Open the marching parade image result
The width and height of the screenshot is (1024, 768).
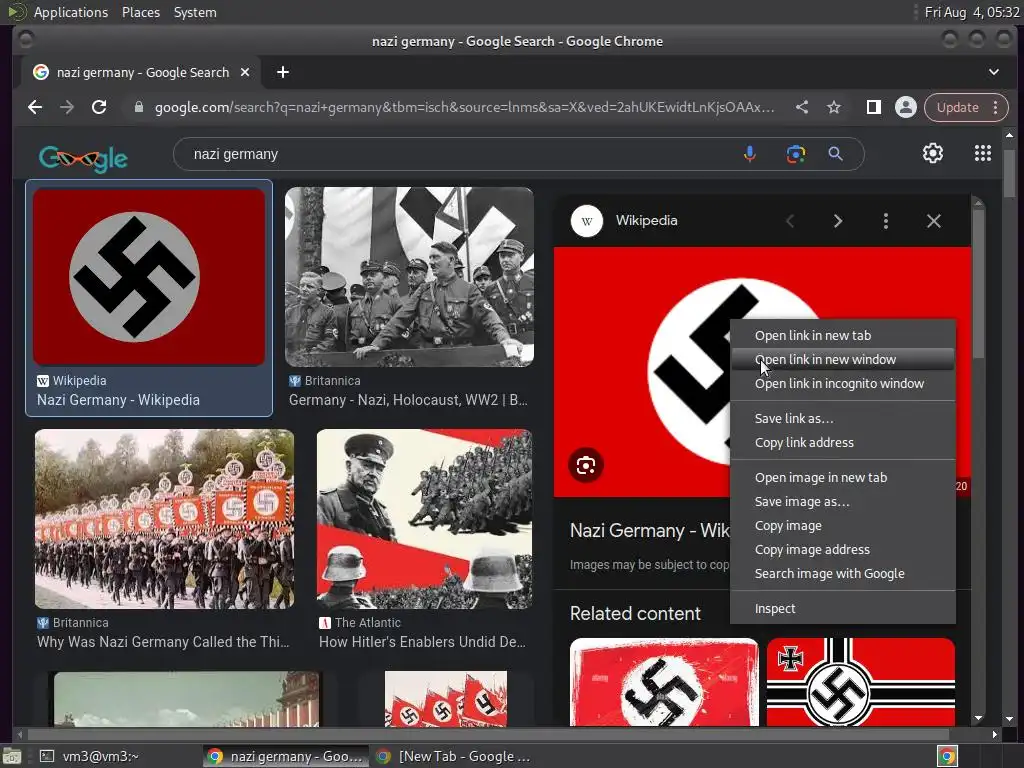165,519
